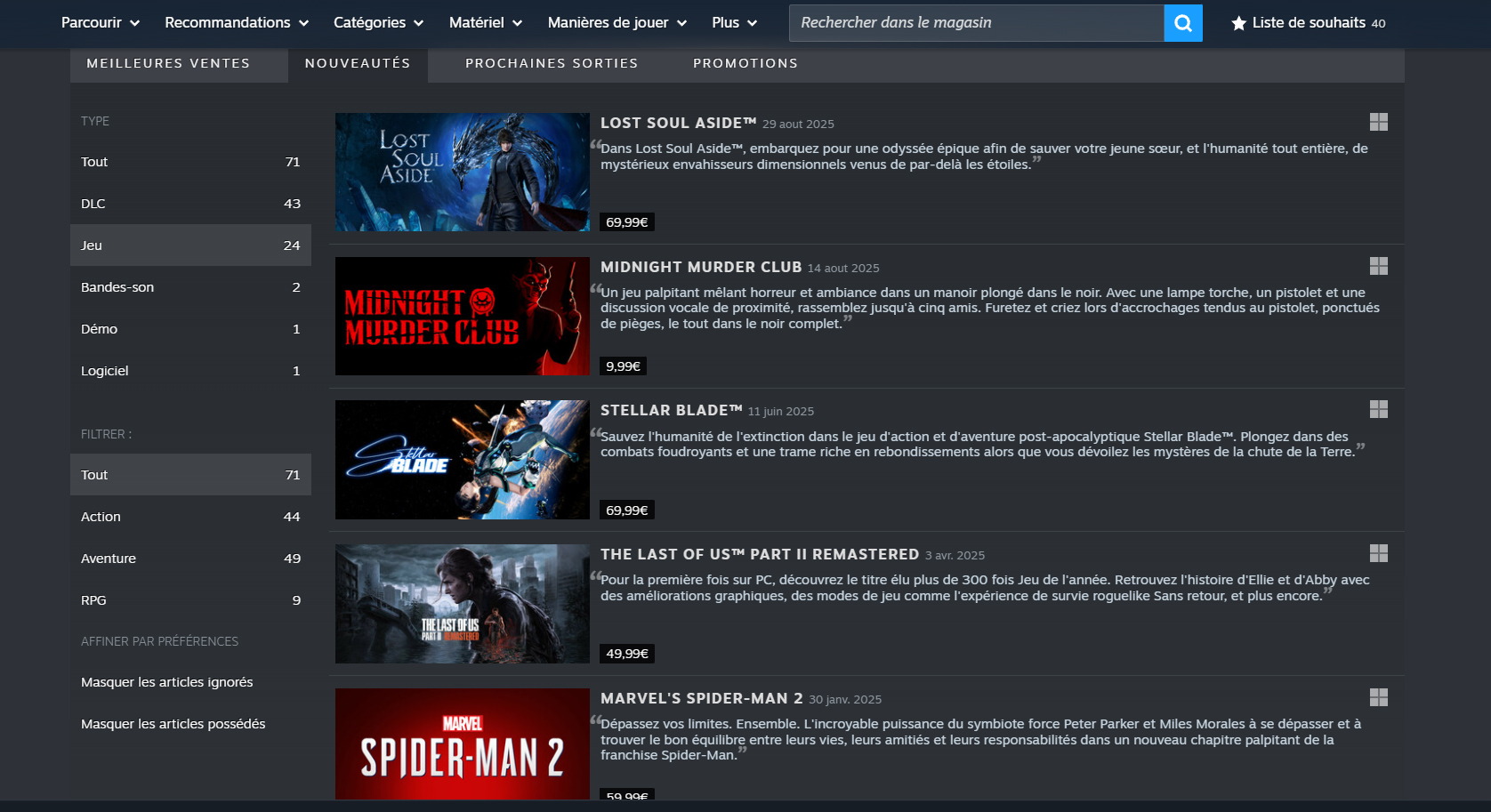Image resolution: width=1491 pixels, height=812 pixels.
Task: Click the 9,99€ price of Midnight Murder Club
Action: (x=623, y=366)
